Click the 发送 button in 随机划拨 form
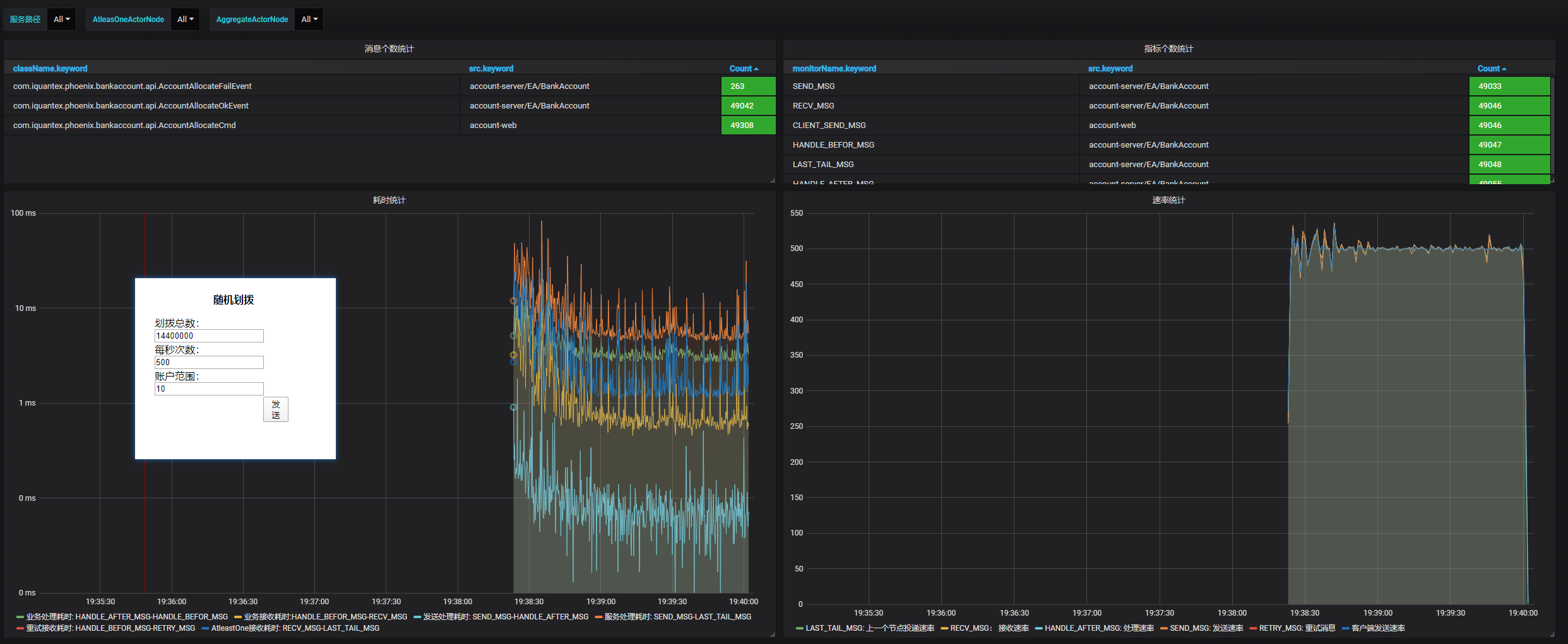1568x644 pixels. [276, 409]
